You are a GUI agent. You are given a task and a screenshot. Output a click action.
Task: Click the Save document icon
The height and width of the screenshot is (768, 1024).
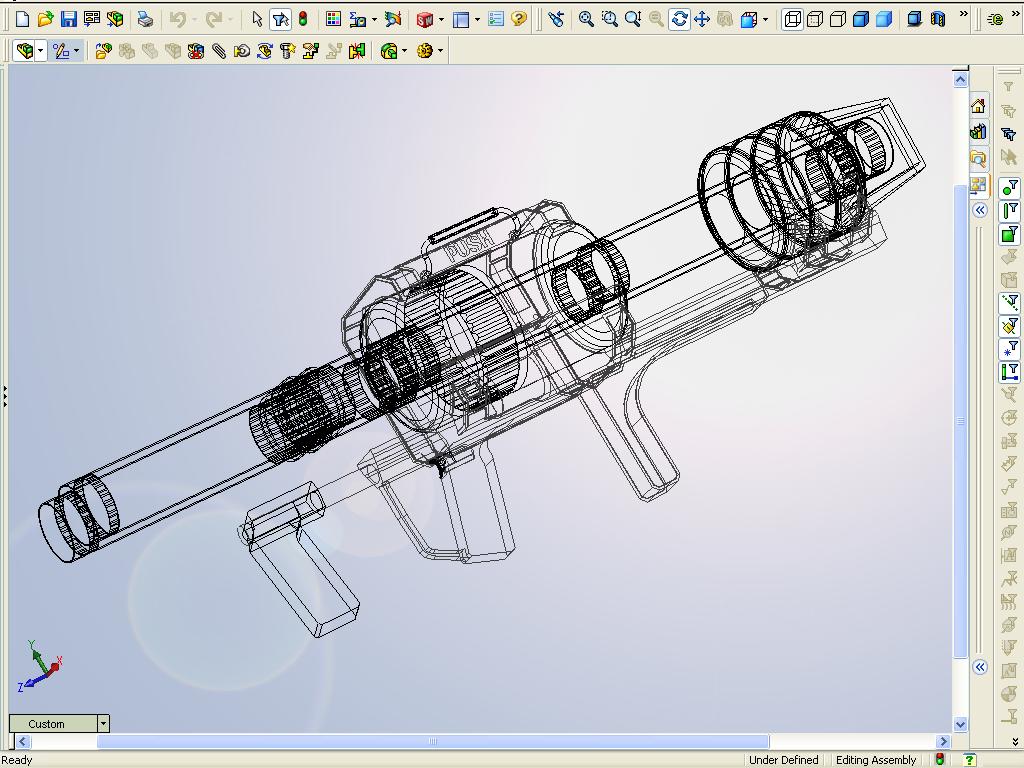point(68,19)
